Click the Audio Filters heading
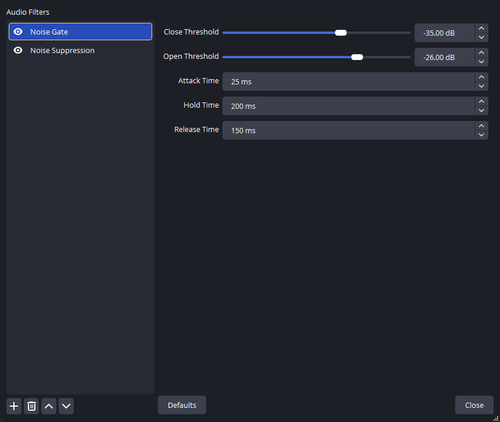500x422 pixels. click(28, 12)
